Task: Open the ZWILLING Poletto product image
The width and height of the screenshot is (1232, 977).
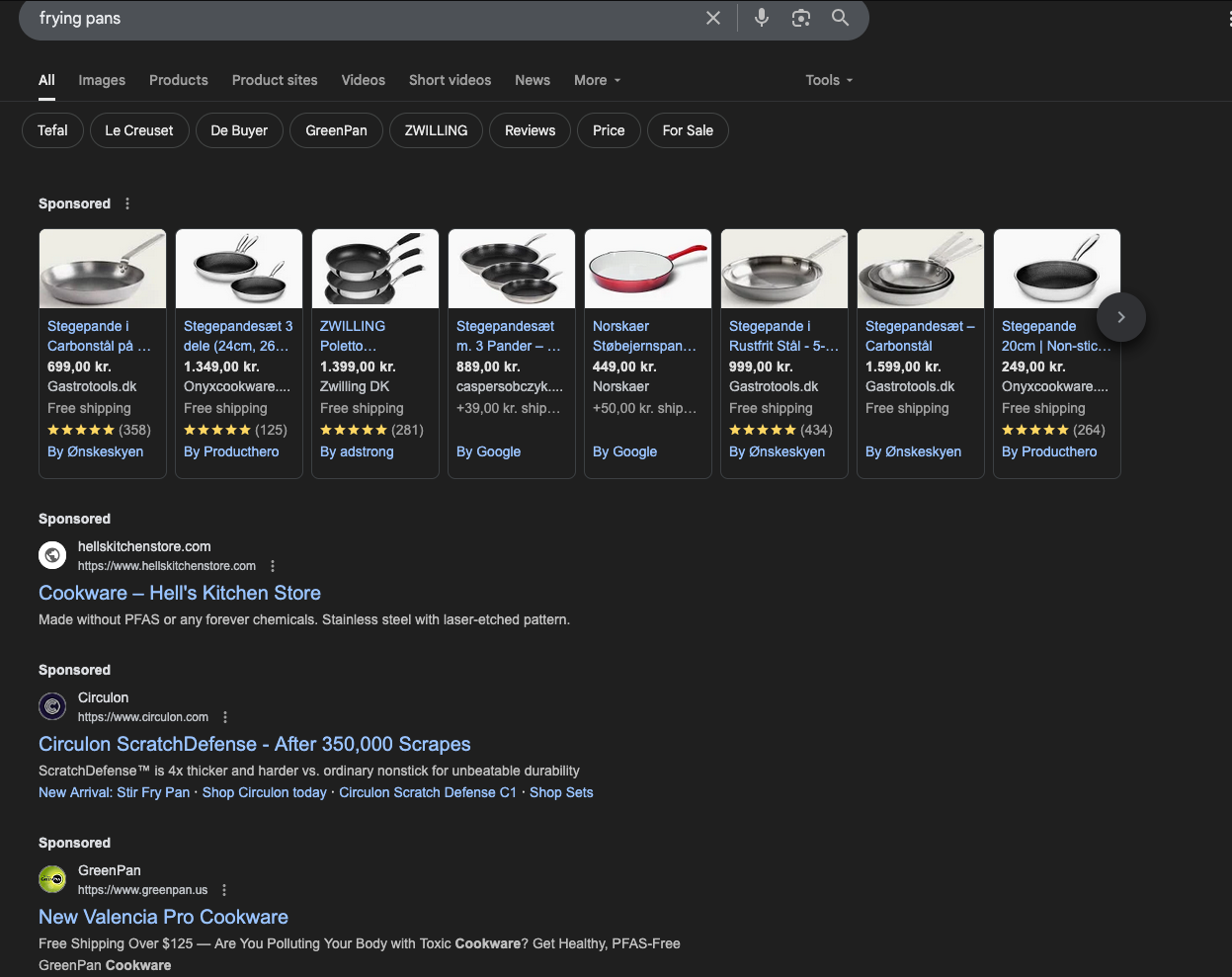Action: [x=375, y=269]
